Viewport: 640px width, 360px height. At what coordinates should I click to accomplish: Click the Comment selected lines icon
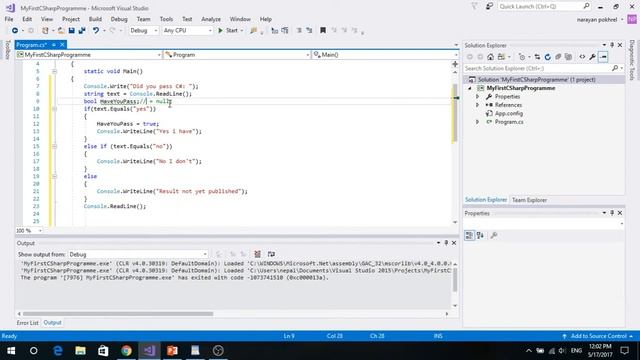click(275, 31)
